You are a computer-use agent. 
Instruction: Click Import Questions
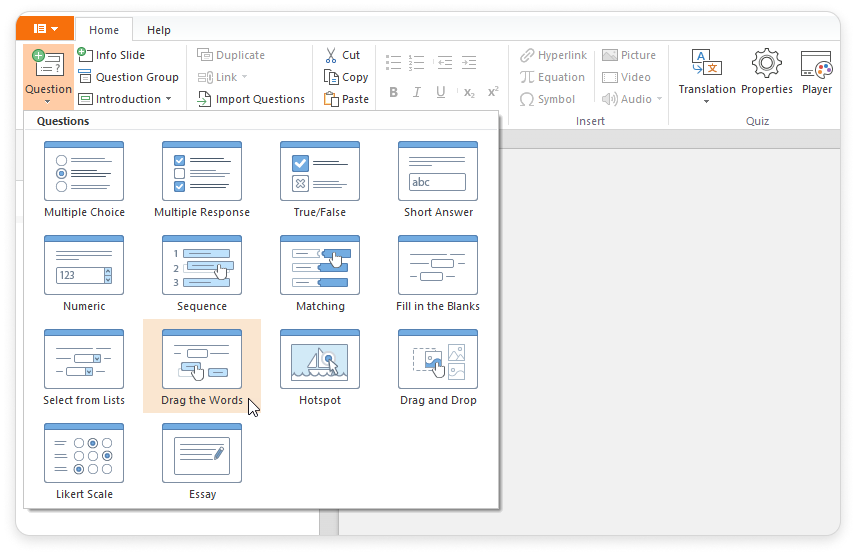(x=251, y=99)
